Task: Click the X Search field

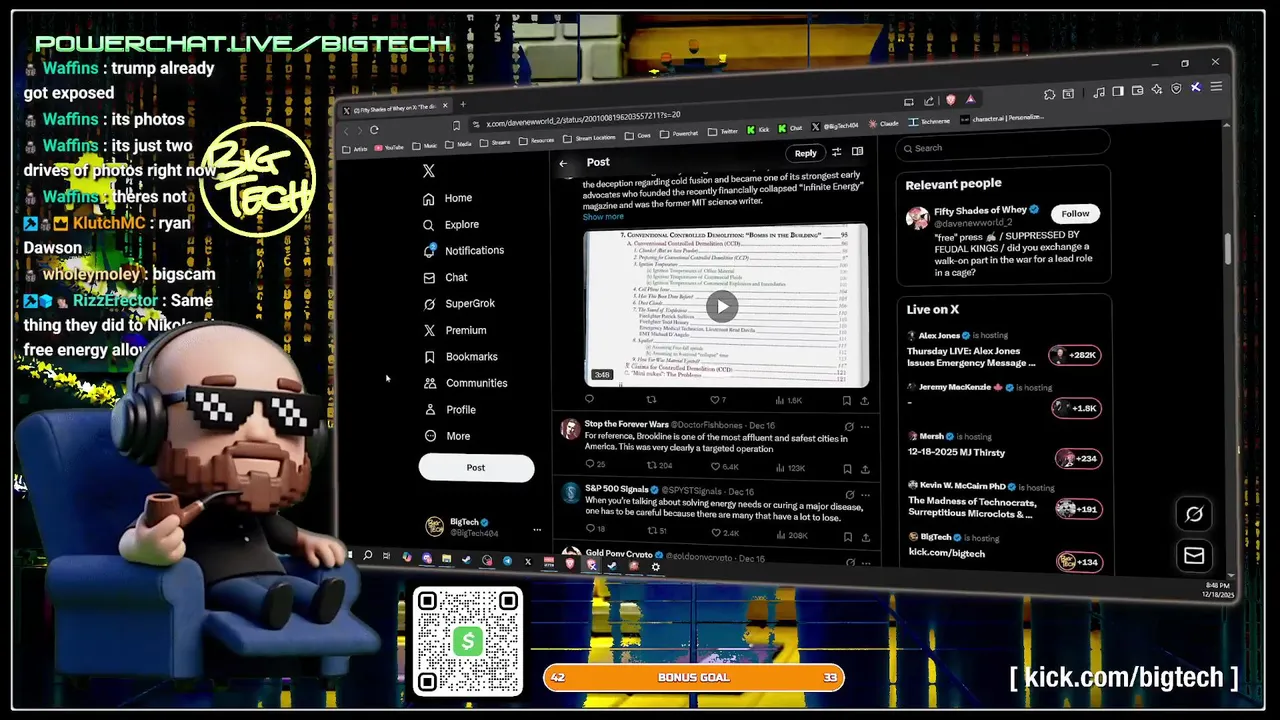Action: pos(1003,148)
